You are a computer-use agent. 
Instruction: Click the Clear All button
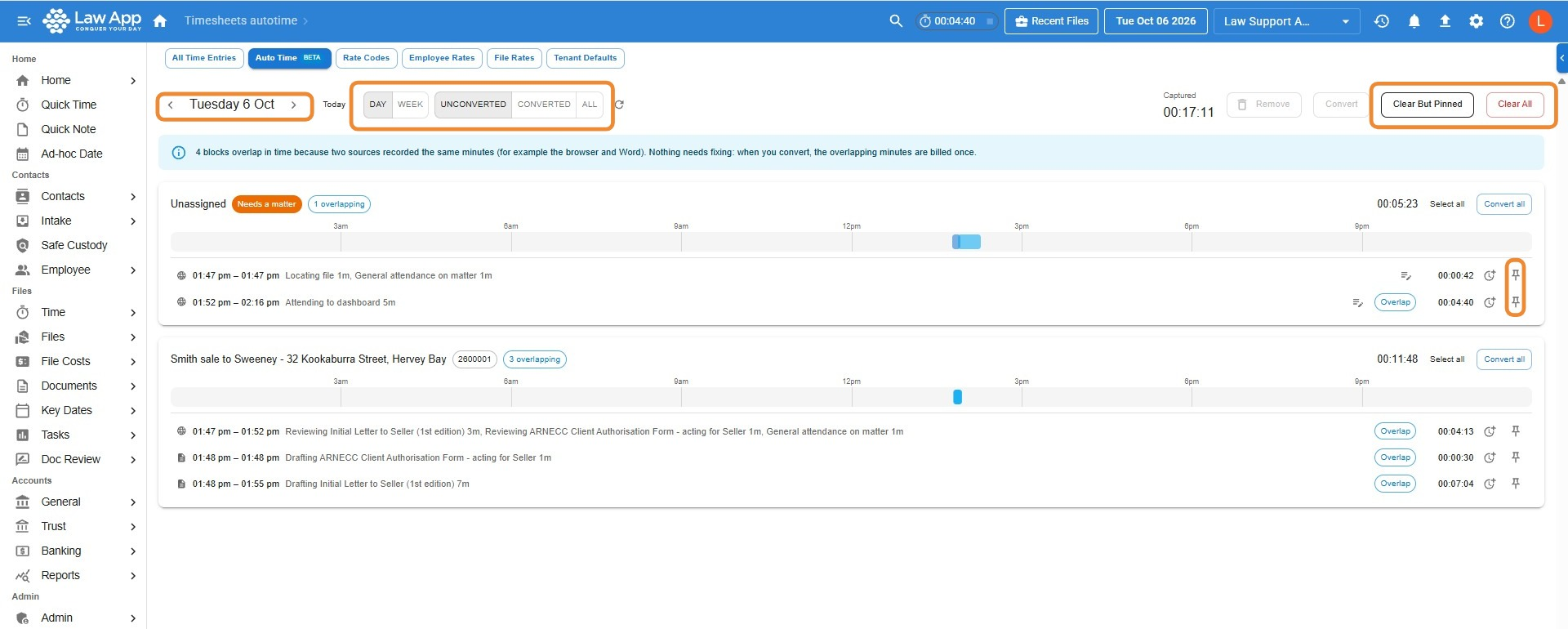click(1515, 105)
